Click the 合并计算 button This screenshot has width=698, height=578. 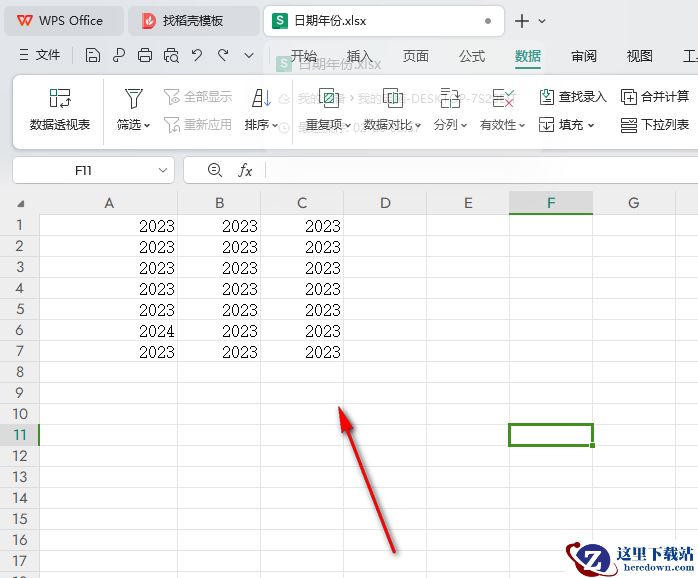pyautogui.click(x=655, y=97)
